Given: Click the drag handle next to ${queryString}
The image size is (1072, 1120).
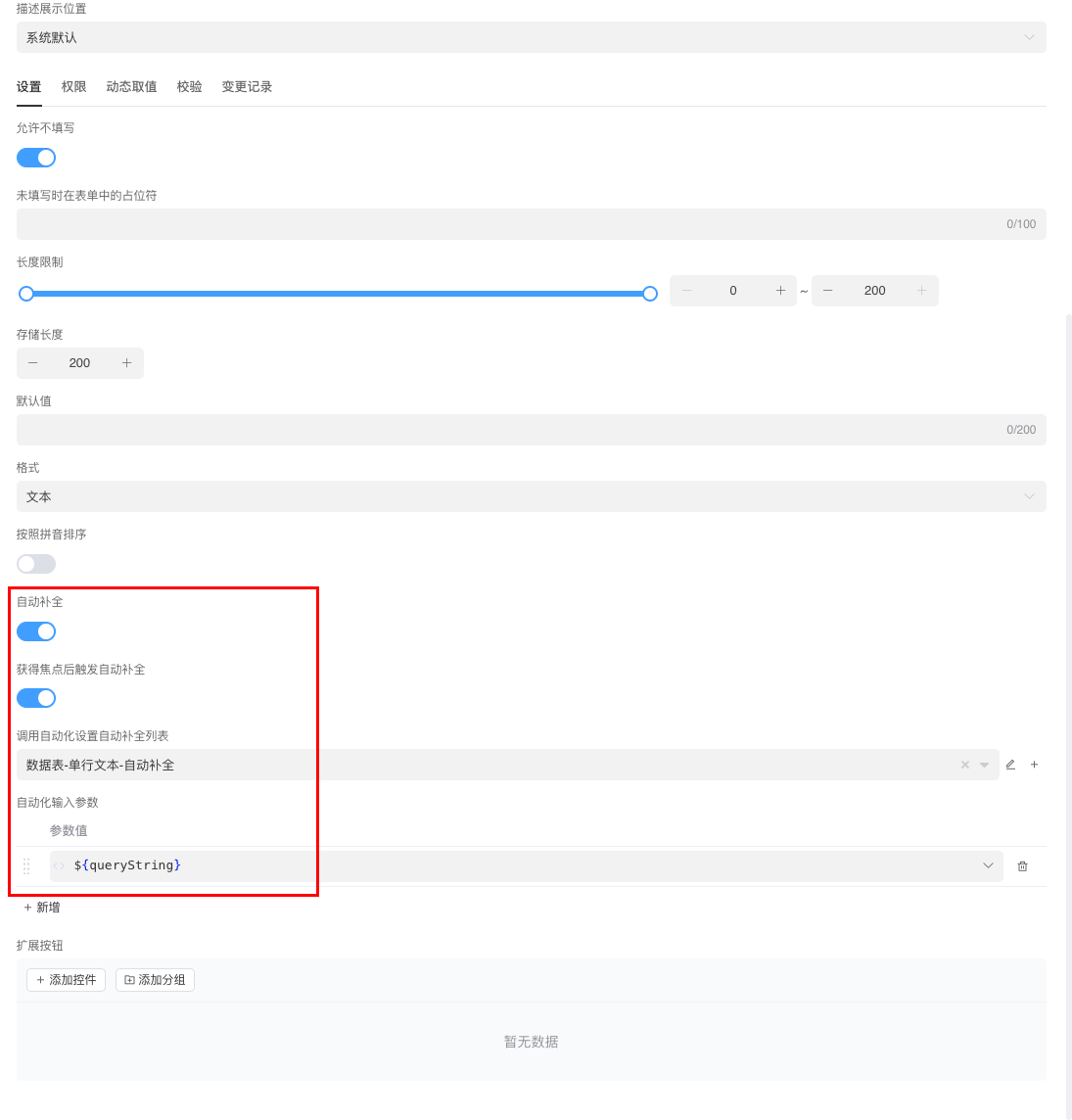Looking at the screenshot, I should click(26, 865).
